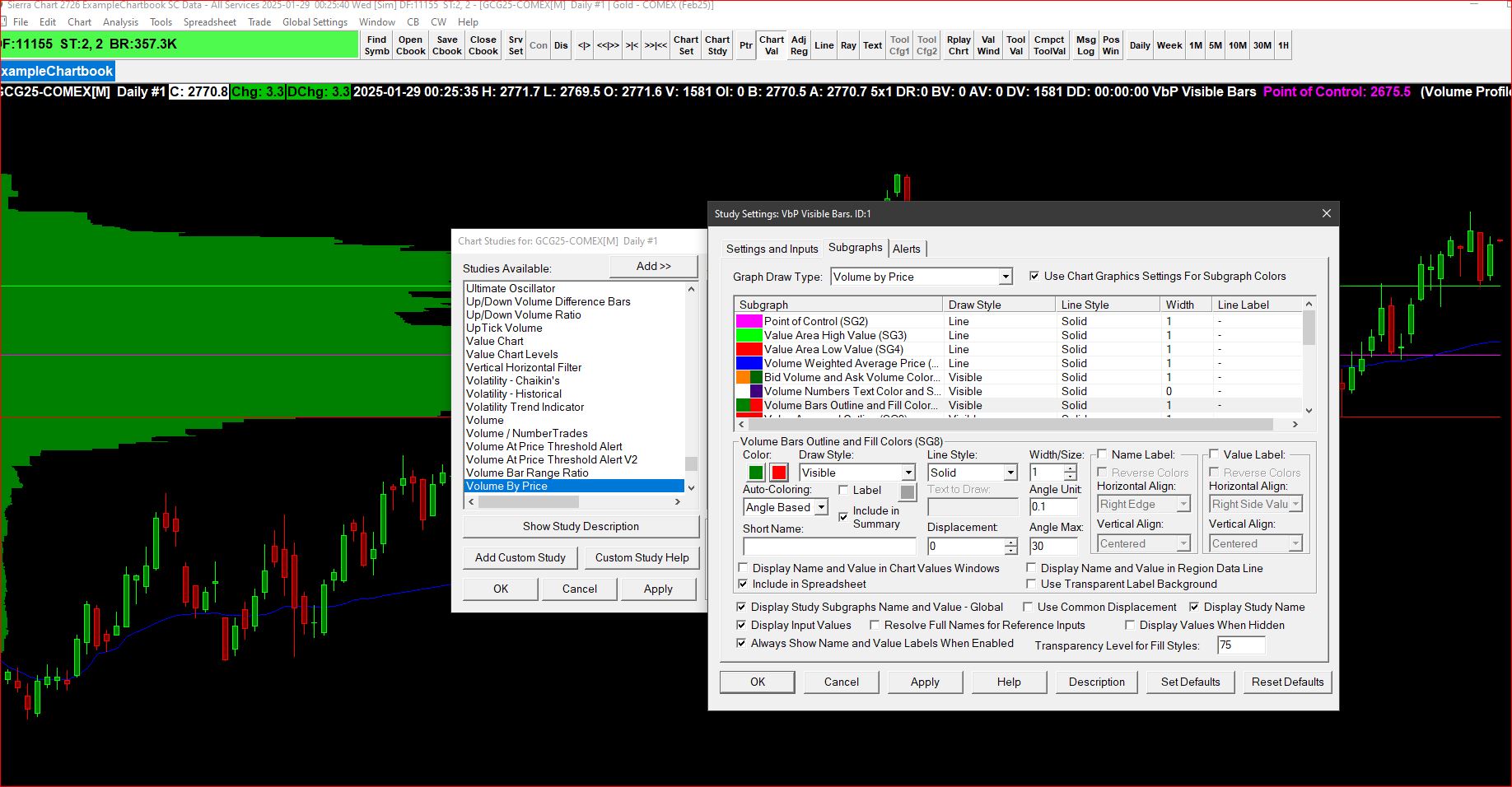1512x787 pixels.
Task: Toggle Use Chart Graphics Settings For Subgraph Colors
Action: (x=1034, y=277)
